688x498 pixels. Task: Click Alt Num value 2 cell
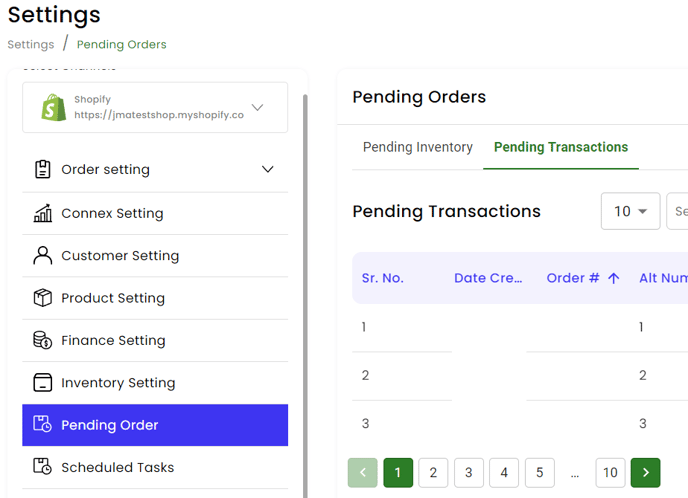tap(642, 375)
